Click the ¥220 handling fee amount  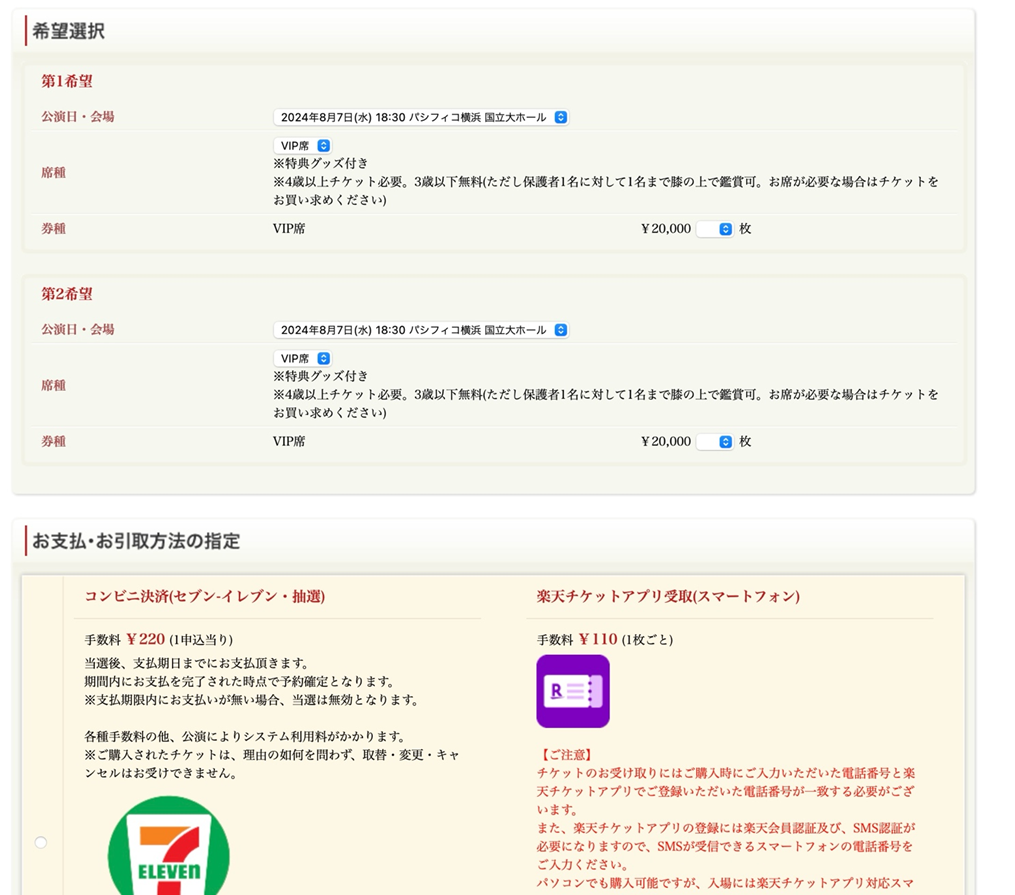click(x=145, y=639)
